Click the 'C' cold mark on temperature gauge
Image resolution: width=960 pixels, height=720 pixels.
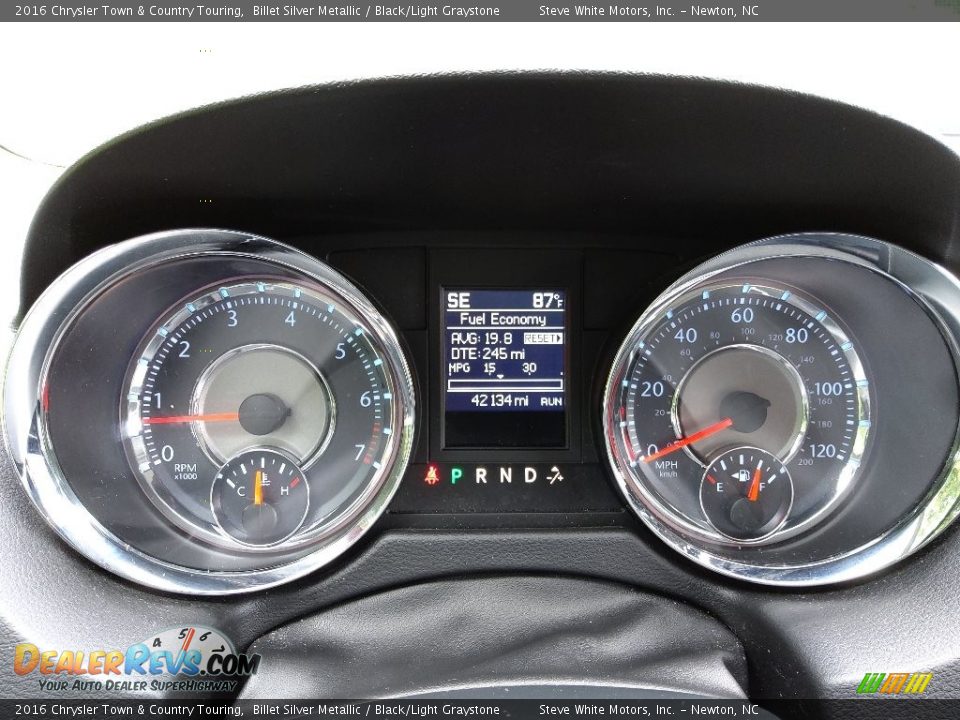click(241, 491)
